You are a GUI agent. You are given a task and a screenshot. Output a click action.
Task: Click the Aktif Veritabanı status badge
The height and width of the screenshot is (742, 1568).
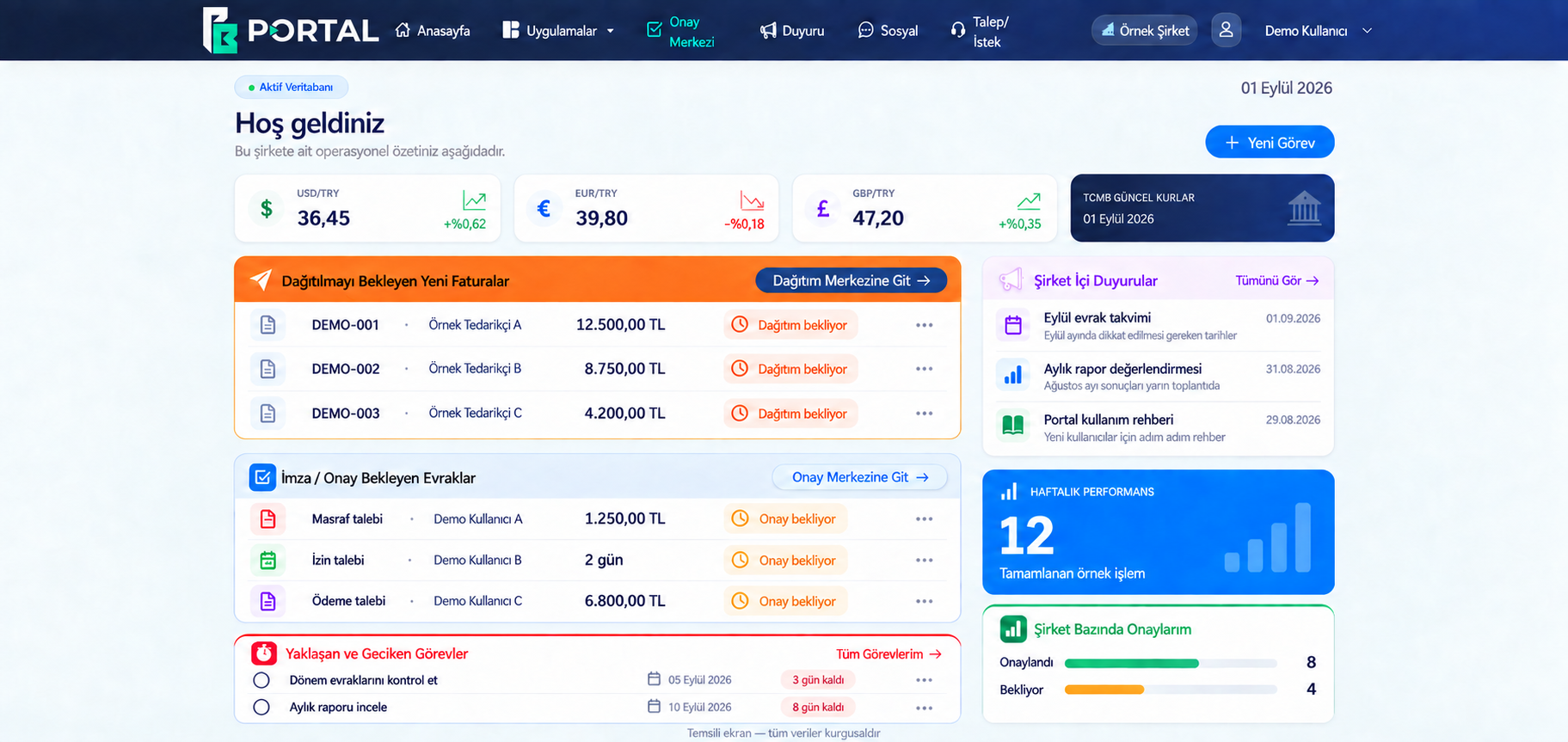pyautogui.click(x=291, y=87)
